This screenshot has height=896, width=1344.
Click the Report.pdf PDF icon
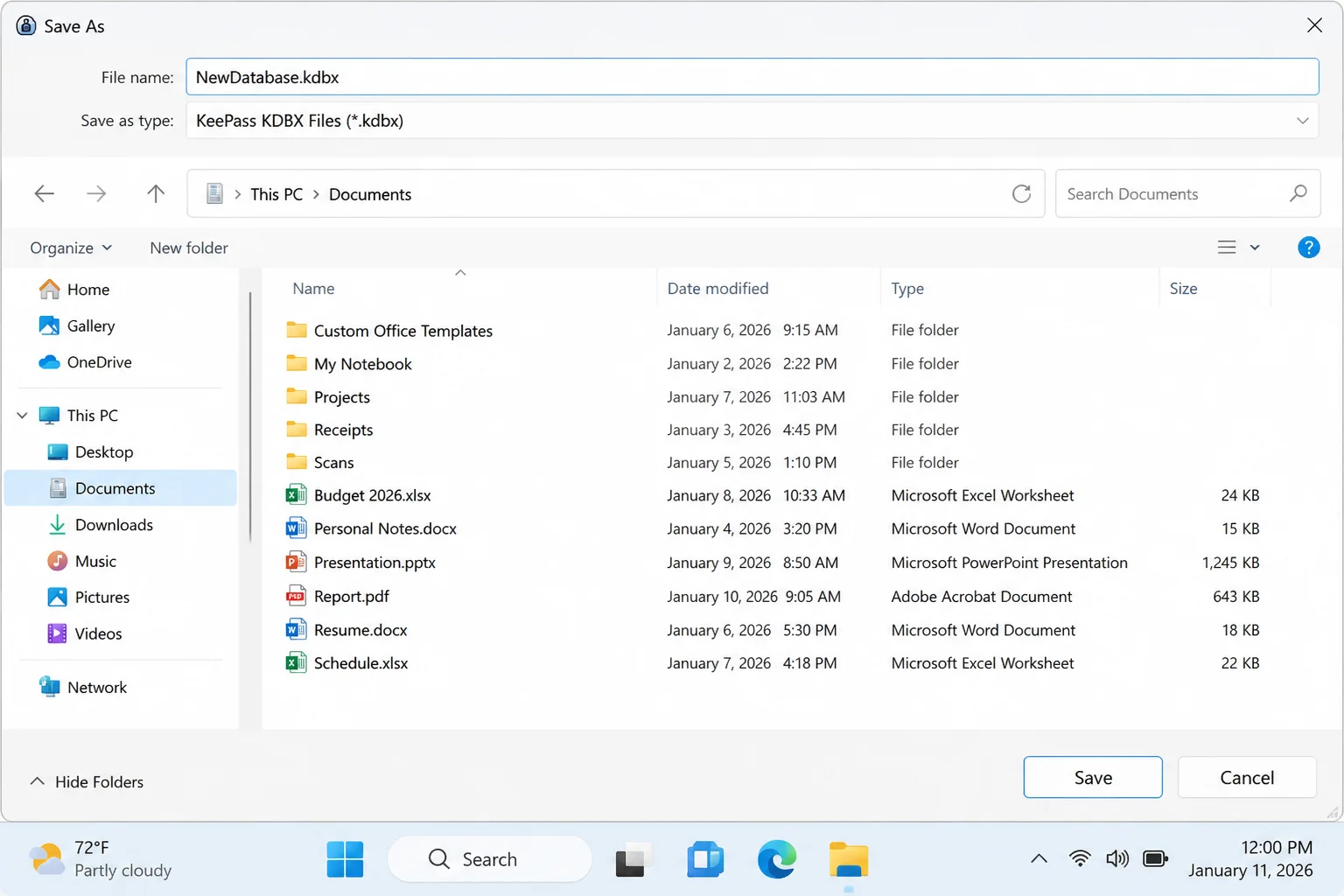pyautogui.click(x=296, y=596)
